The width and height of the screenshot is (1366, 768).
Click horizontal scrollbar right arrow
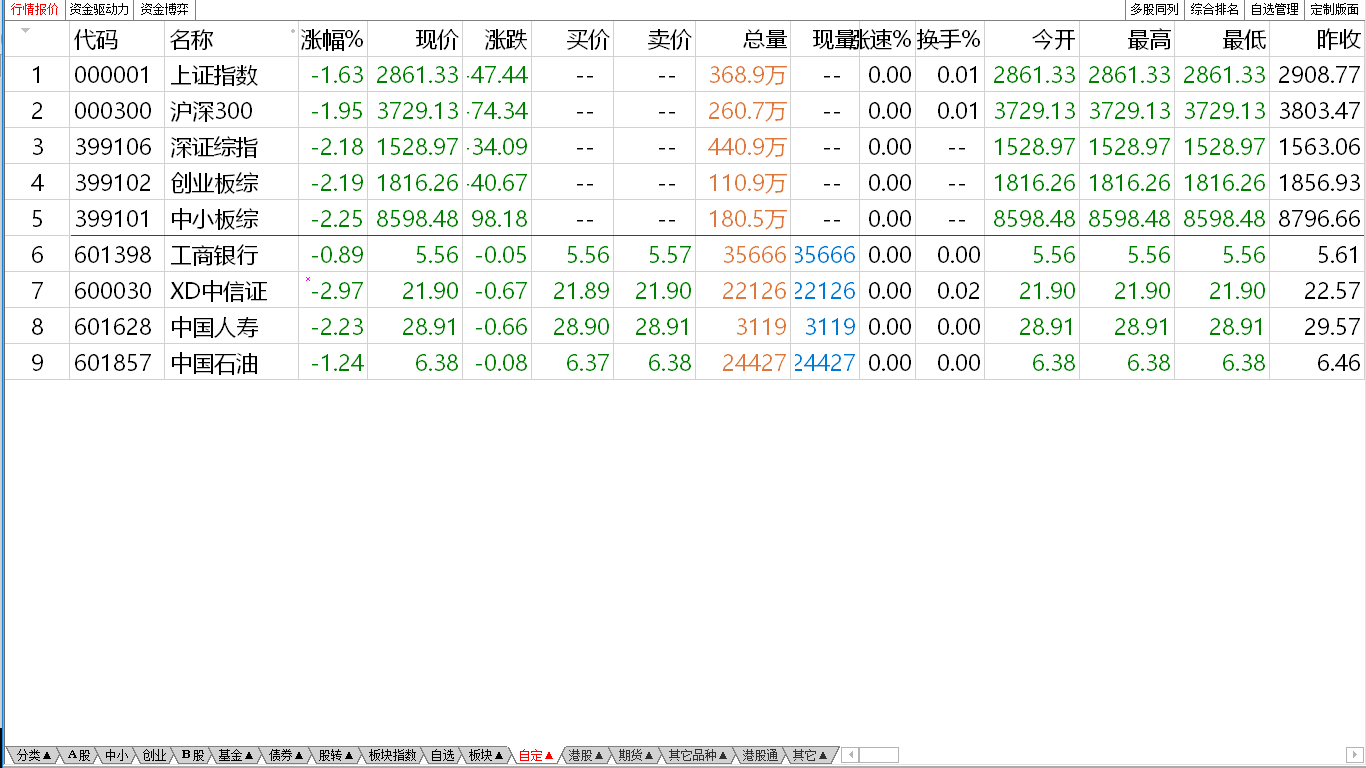pyautogui.click(x=1355, y=755)
